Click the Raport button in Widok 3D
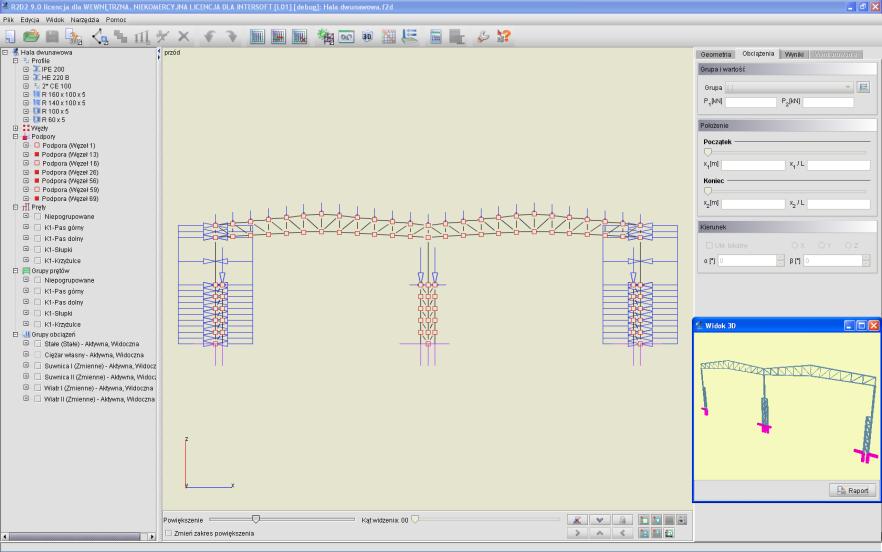The width and height of the screenshot is (882, 552). 852,491
